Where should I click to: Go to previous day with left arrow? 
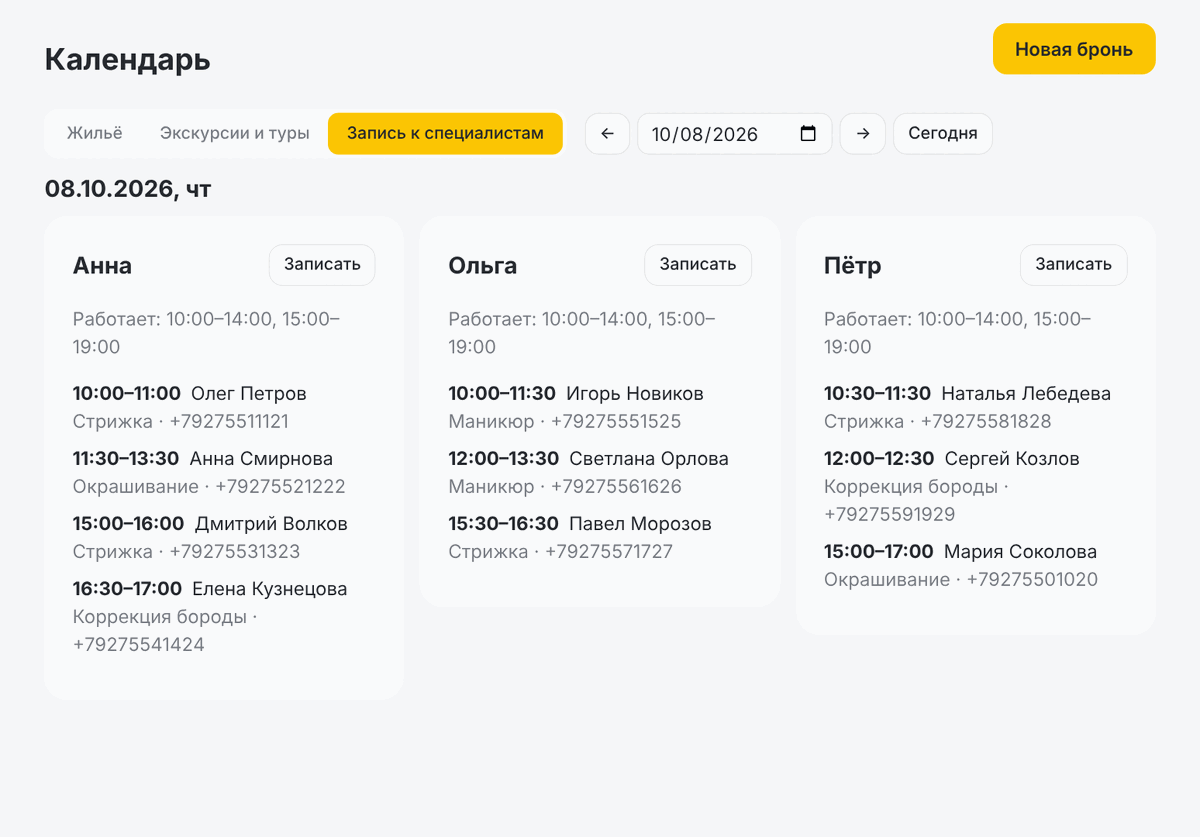[607, 134]
